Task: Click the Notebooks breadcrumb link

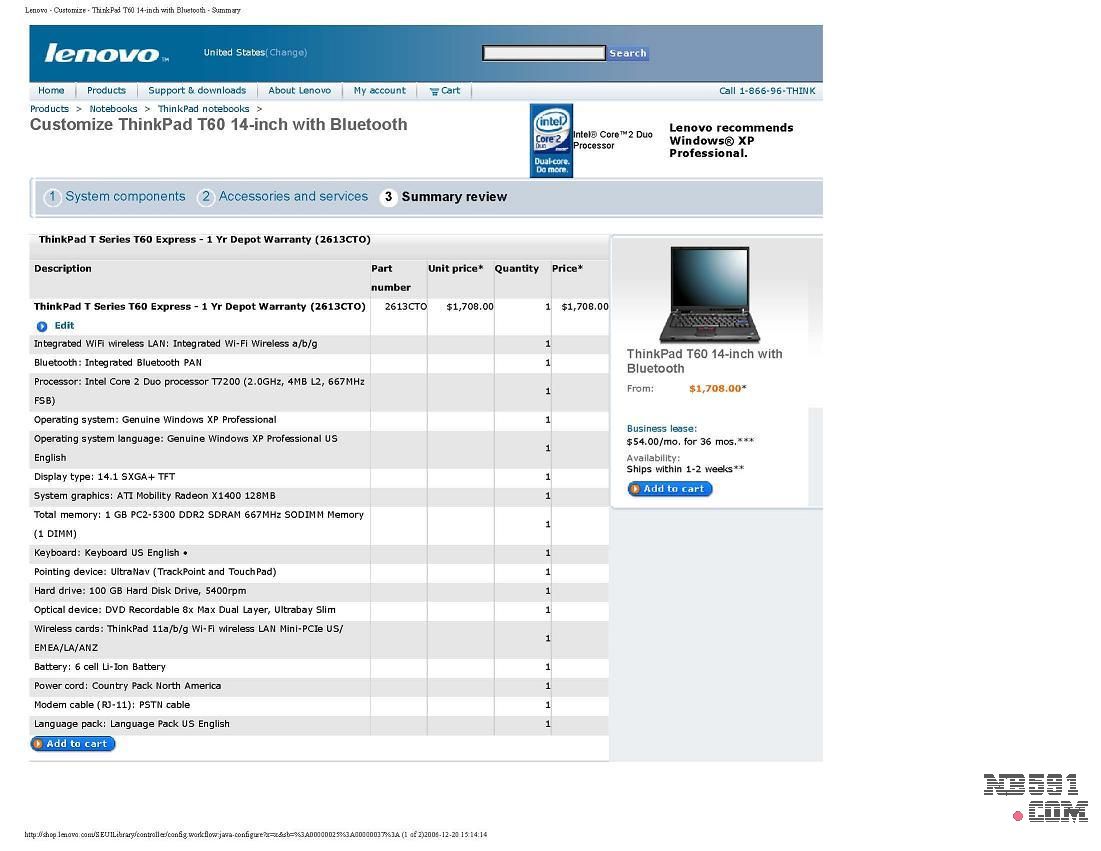Action: pos(113,109)
